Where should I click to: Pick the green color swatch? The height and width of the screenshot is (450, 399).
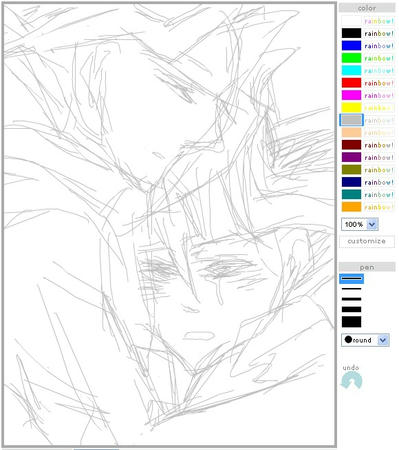point(351,58)
